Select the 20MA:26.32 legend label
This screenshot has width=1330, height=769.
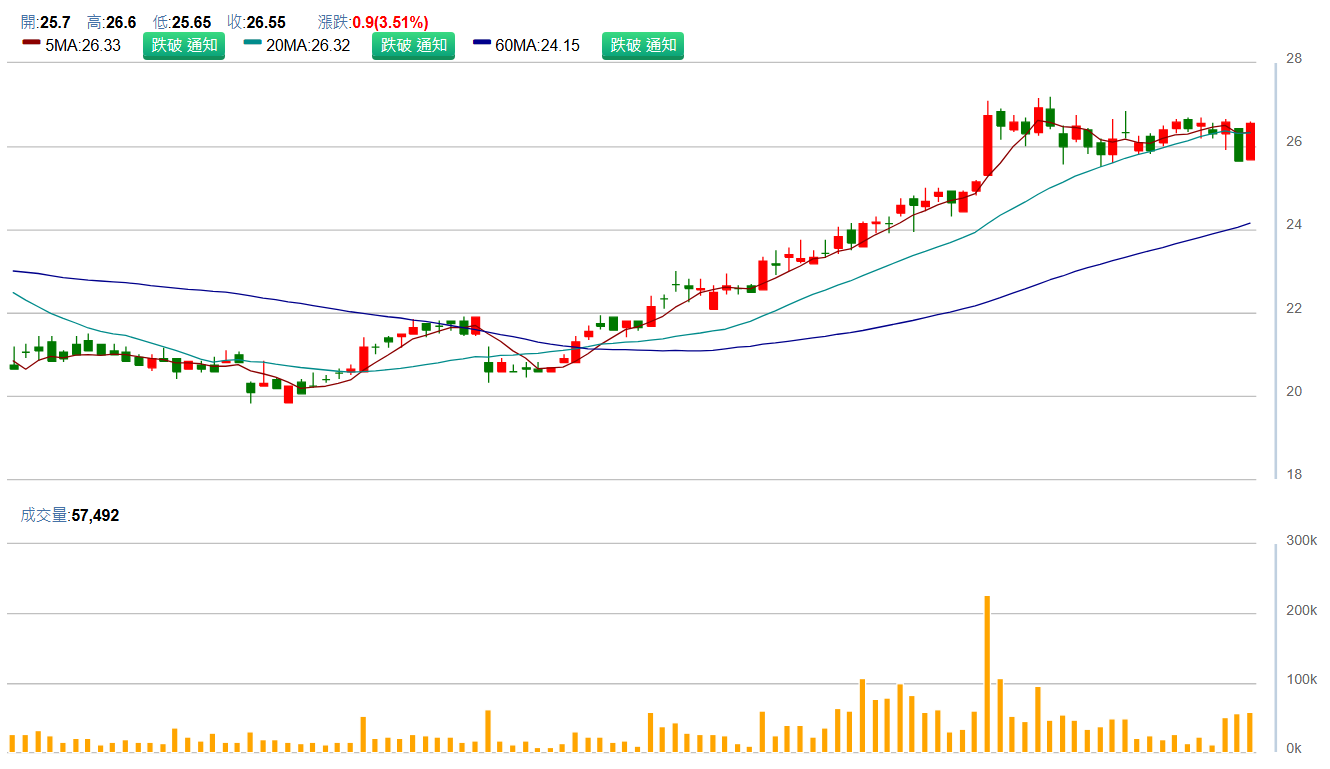pyautogui.click(x=308, y=46)
